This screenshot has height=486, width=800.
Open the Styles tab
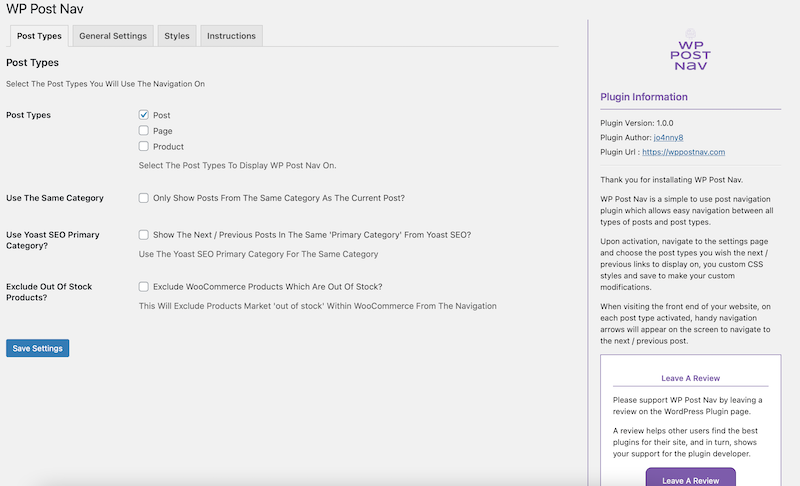click(177, 36)
